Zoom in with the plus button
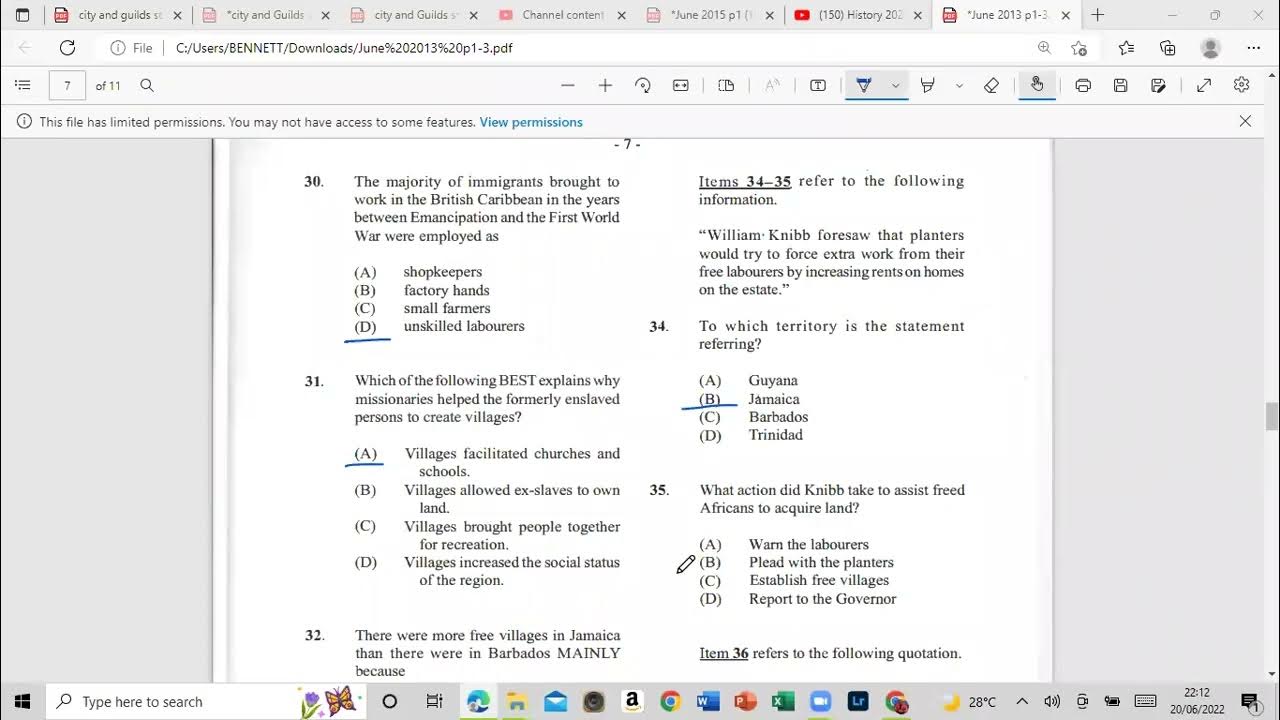The height and width of the screenshot is (720, 1280). pos(605,86)
